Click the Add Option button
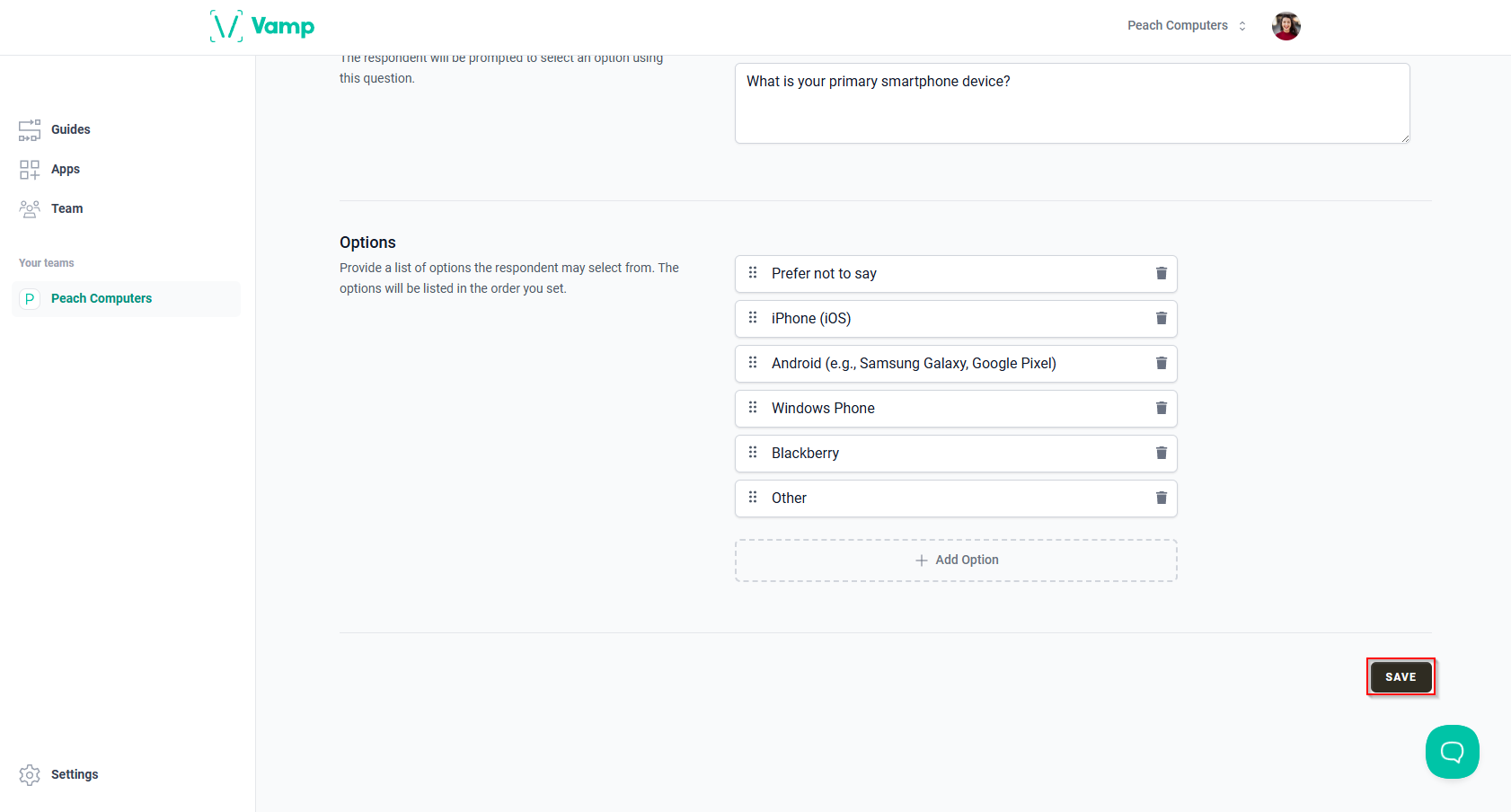Viewport: 1511px width, 812px height. pyautogui.click(x=956, y=559)
